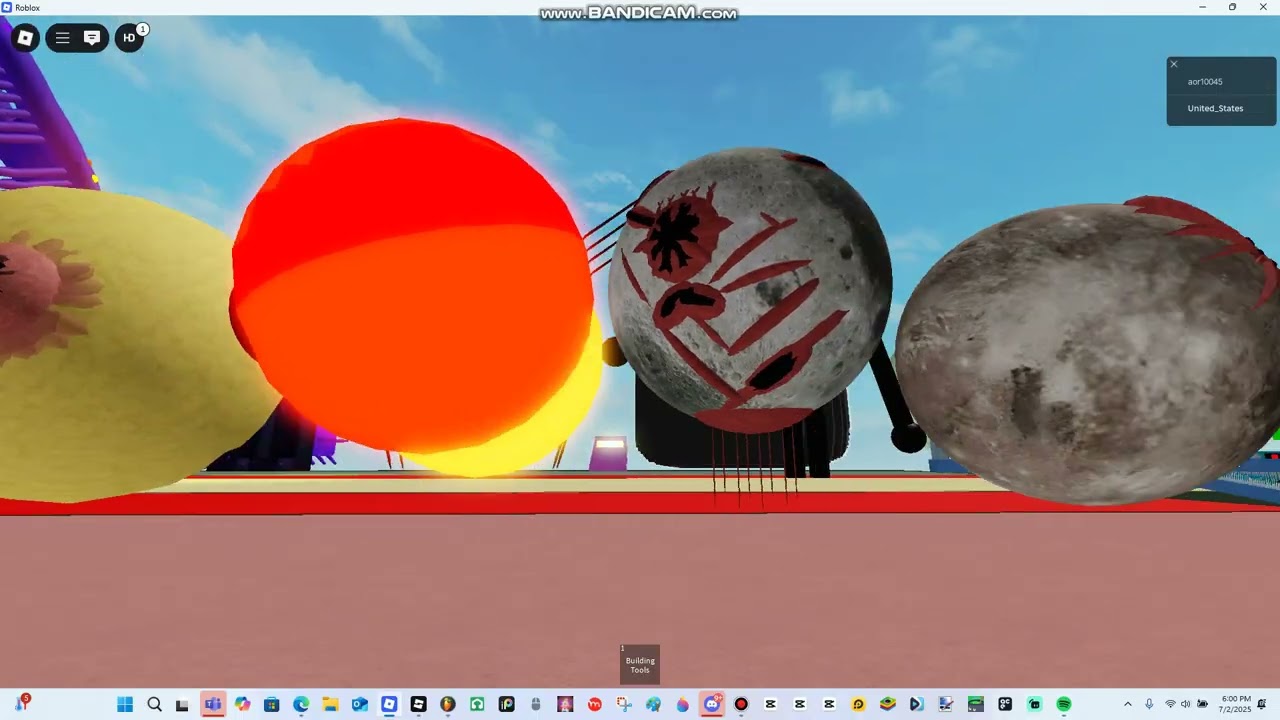Click the United_States team entry

pyautogui.click(x=1215, y=108)
